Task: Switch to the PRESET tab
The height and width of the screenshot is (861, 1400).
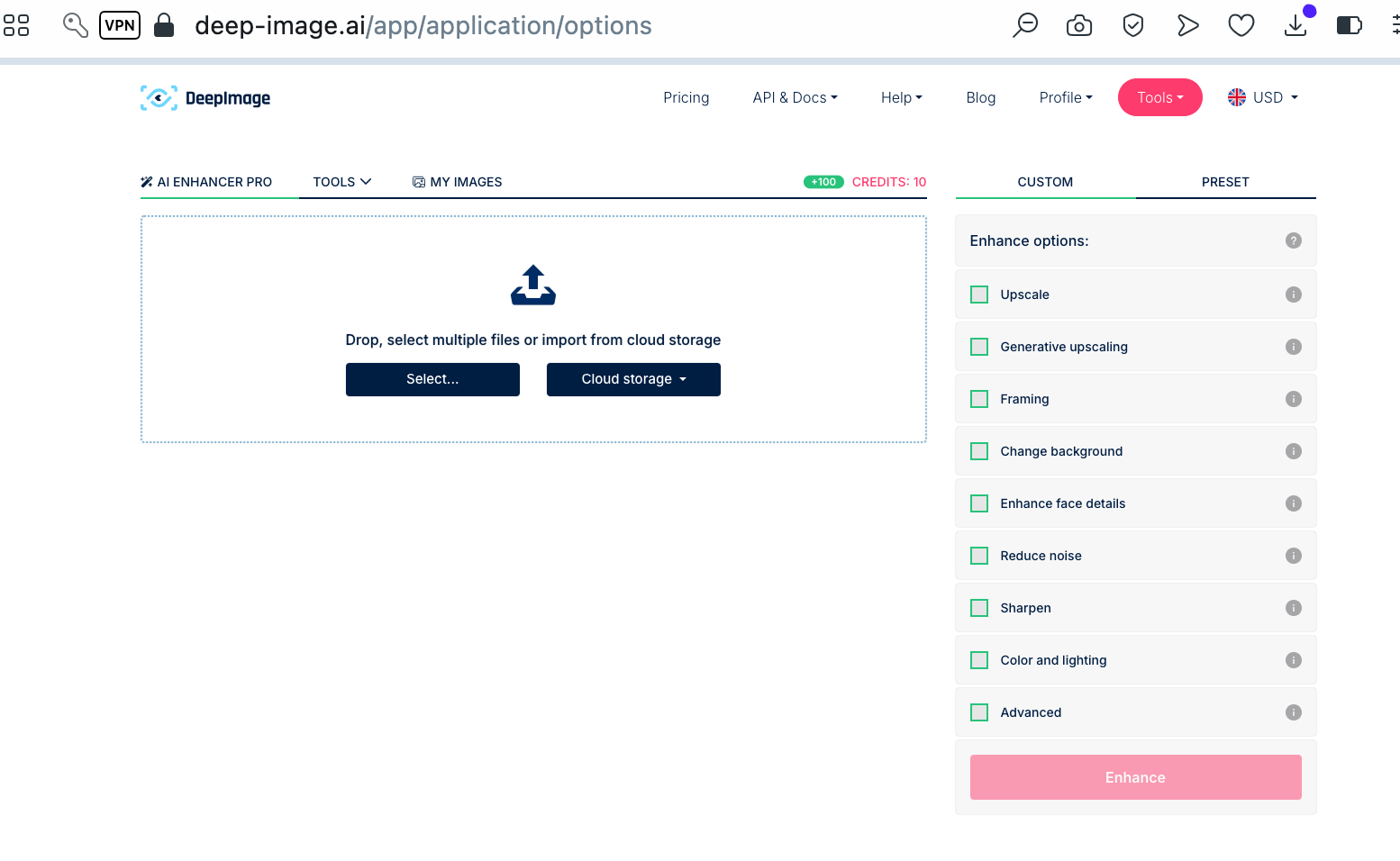Action: point(1225,182)
